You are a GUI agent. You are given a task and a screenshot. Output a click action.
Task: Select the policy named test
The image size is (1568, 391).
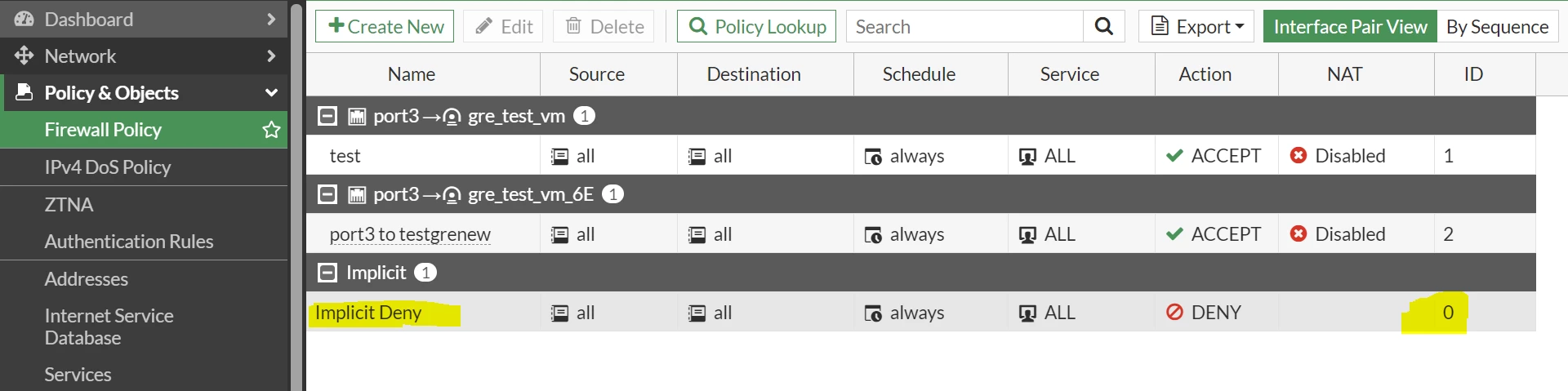tap(345, 156)
